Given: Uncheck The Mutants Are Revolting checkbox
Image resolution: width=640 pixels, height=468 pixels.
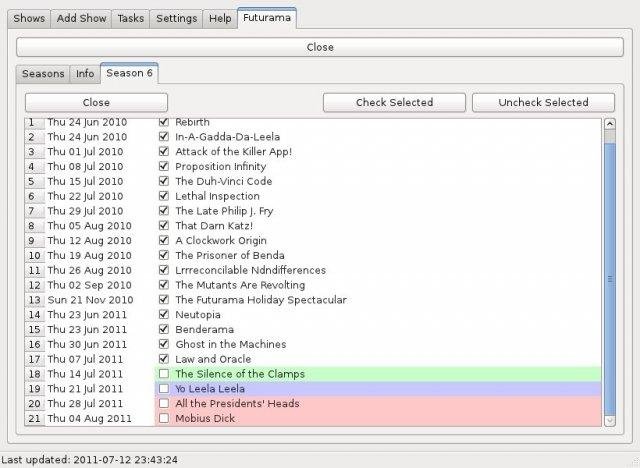Looking at the screenshot, I should 164,285.
